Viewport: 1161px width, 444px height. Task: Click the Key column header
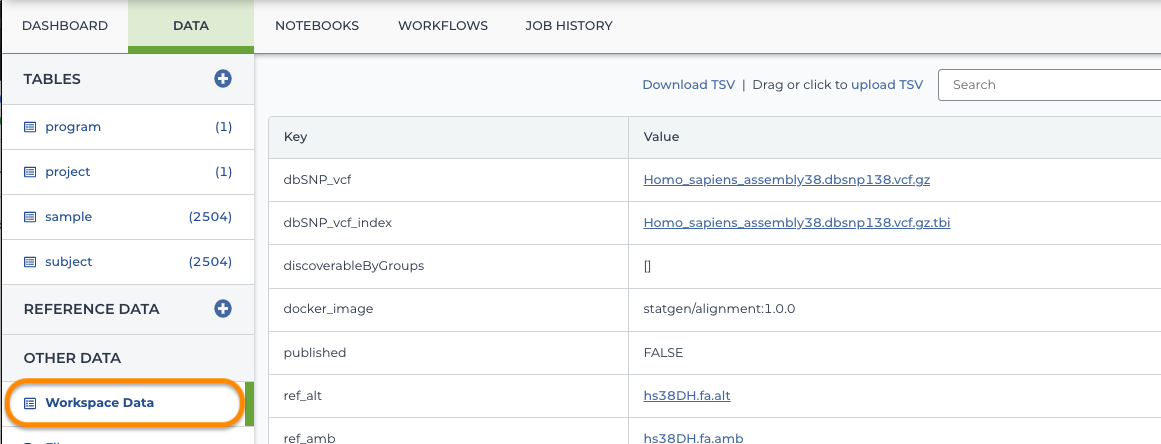(x=449, y=138)
